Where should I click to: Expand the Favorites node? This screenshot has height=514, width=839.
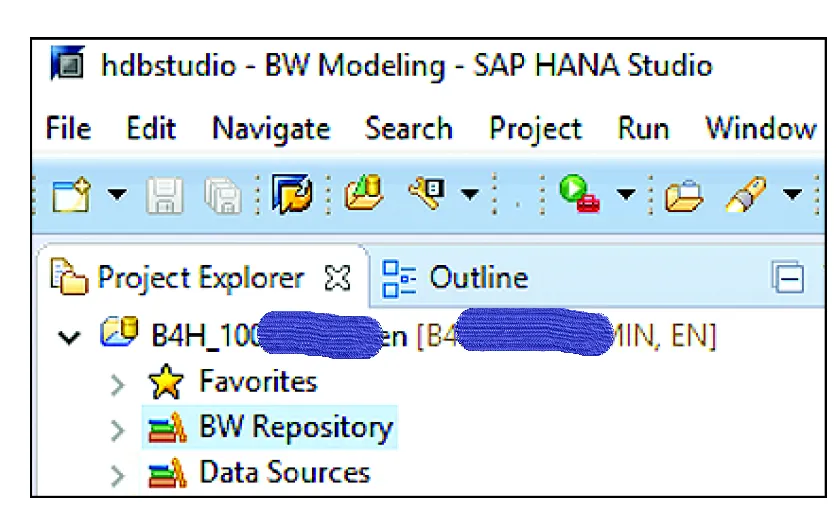click(118, 385)
